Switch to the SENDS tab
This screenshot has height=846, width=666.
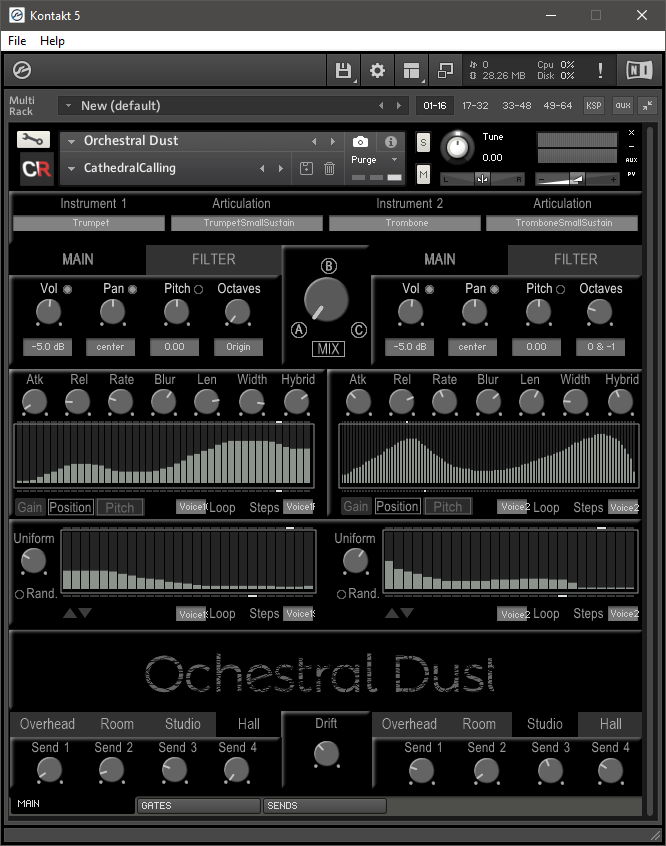324,806
